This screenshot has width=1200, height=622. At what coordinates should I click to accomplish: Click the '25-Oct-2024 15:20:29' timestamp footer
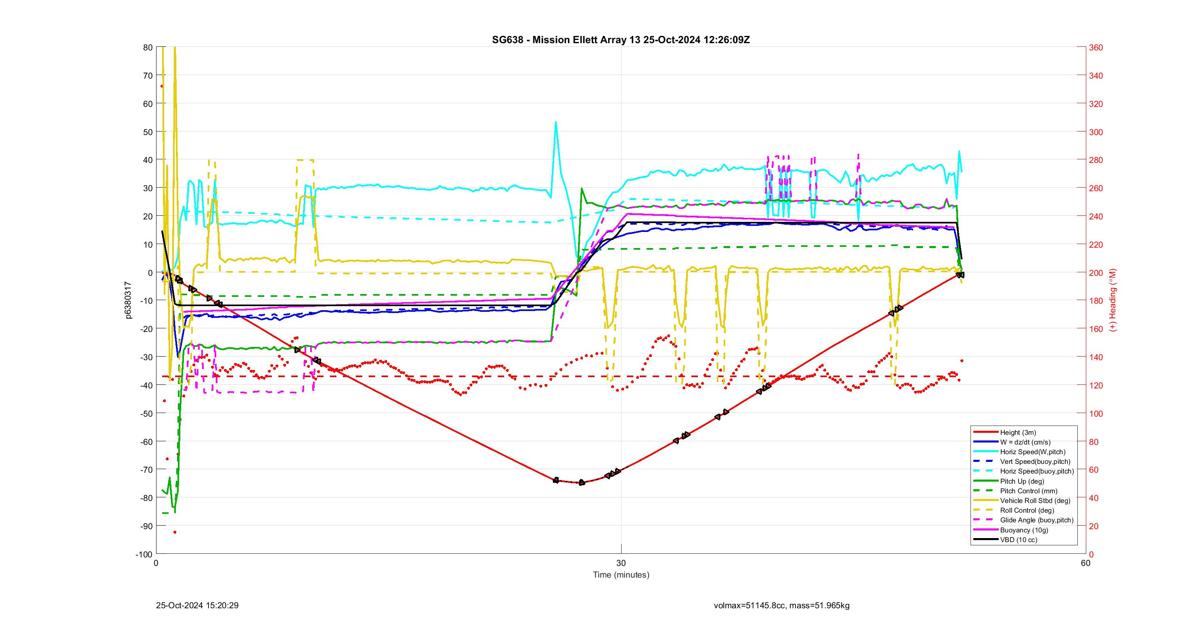pos(197,605)
